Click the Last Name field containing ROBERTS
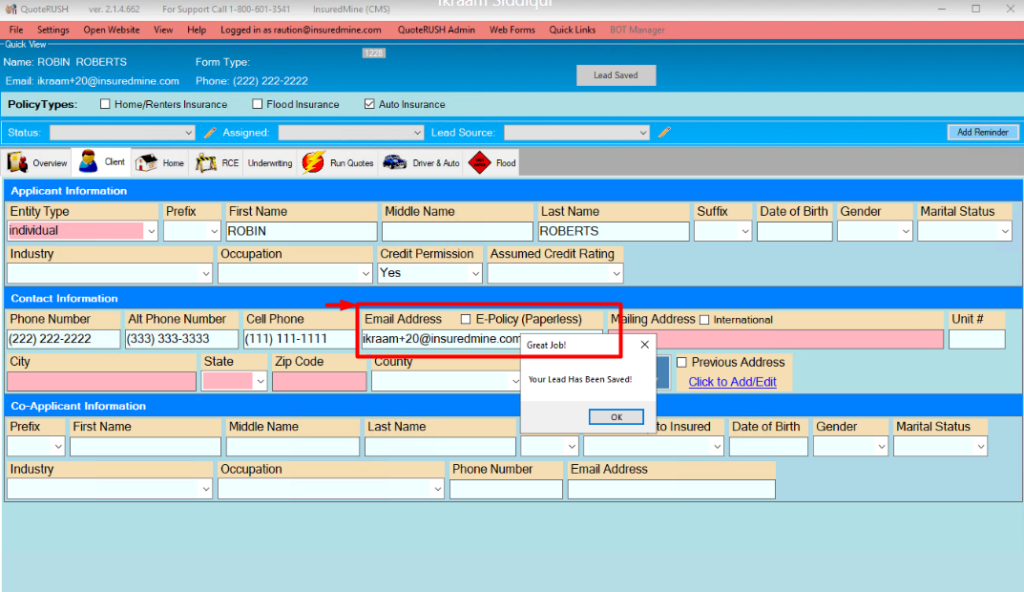 tap(614, 231)
